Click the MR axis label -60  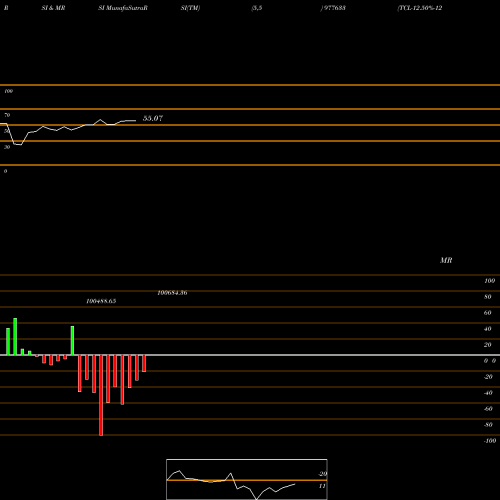coord(488,409)
